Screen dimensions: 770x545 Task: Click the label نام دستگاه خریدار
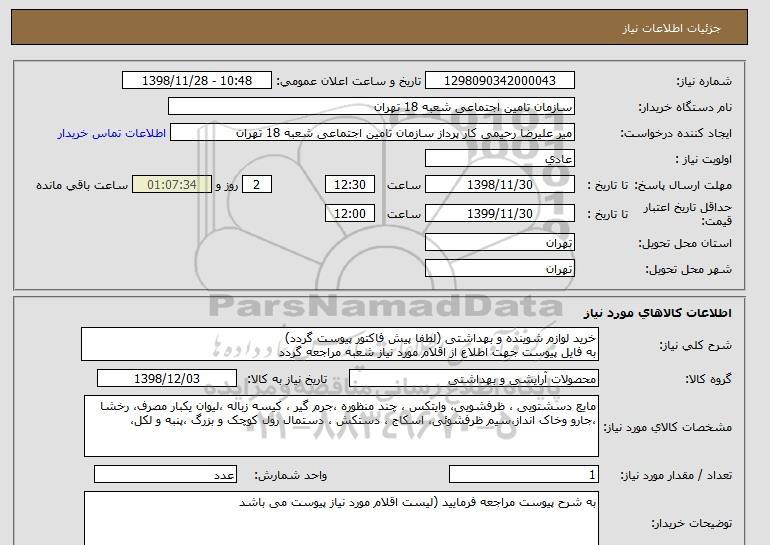(x=685, y=107)
